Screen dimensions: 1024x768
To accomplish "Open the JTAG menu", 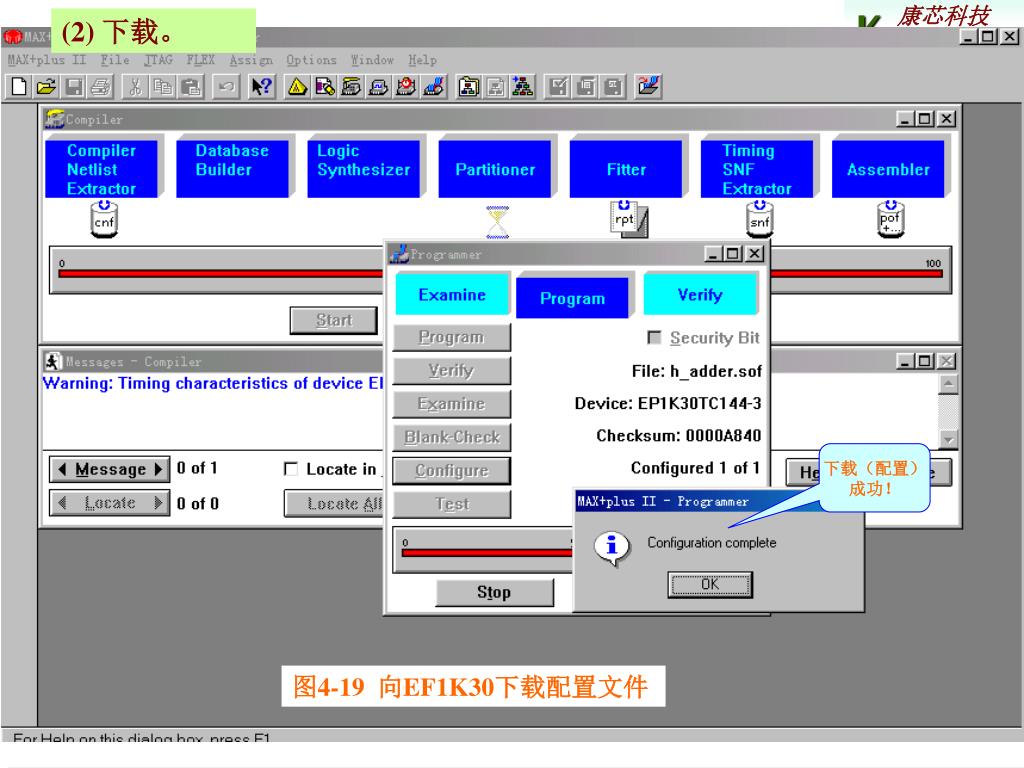I will pyautogui.click(x=158, y=60).
